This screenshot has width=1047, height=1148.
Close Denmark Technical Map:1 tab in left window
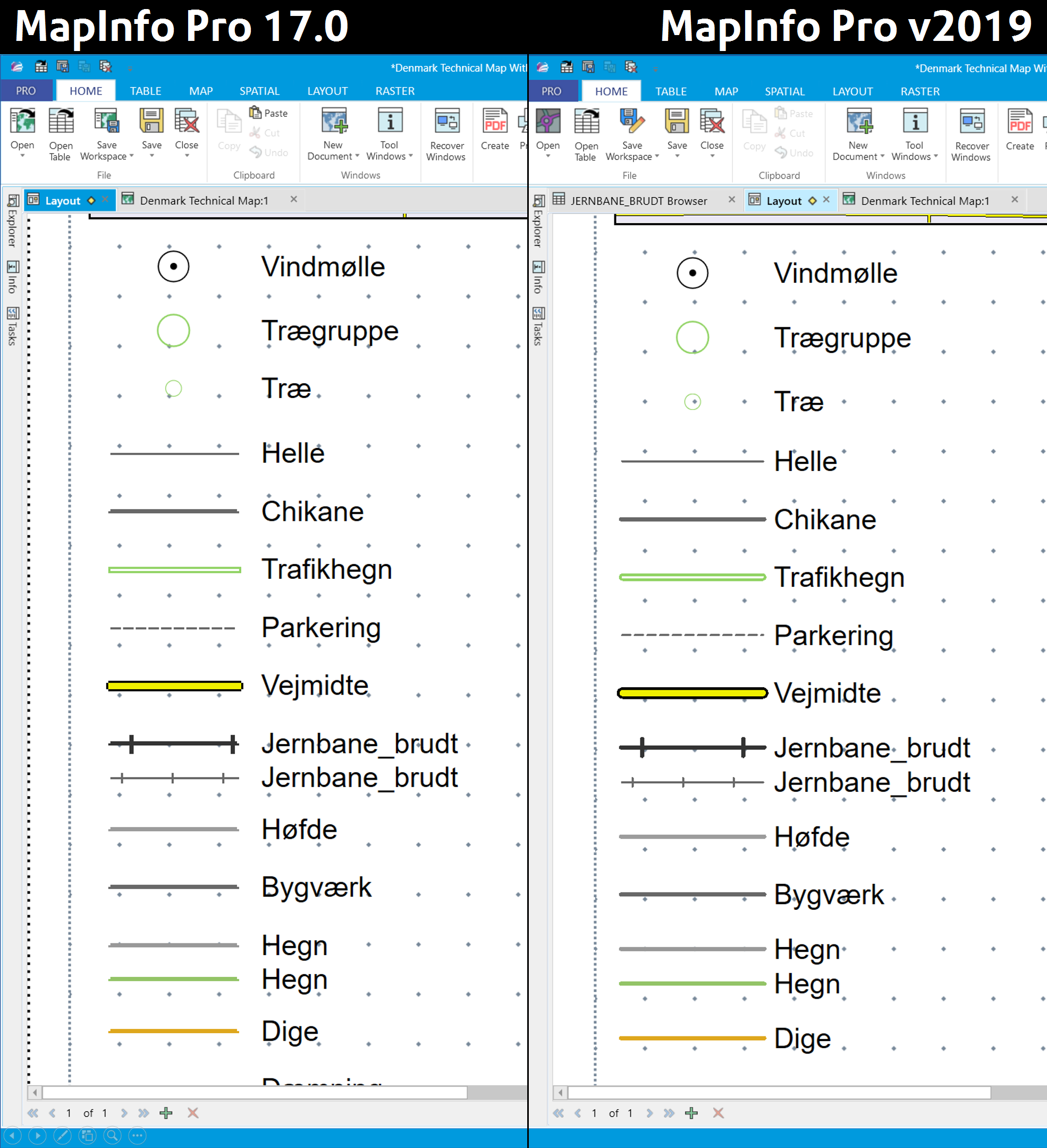point(294,199)
